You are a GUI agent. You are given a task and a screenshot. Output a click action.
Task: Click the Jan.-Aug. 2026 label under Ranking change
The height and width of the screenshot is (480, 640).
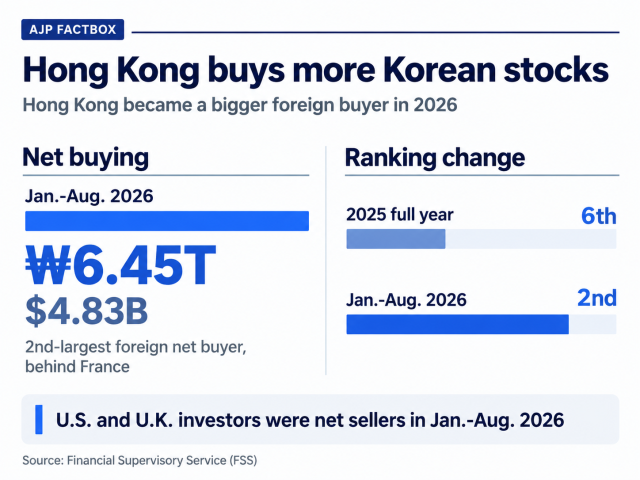(x=406, y=300)
